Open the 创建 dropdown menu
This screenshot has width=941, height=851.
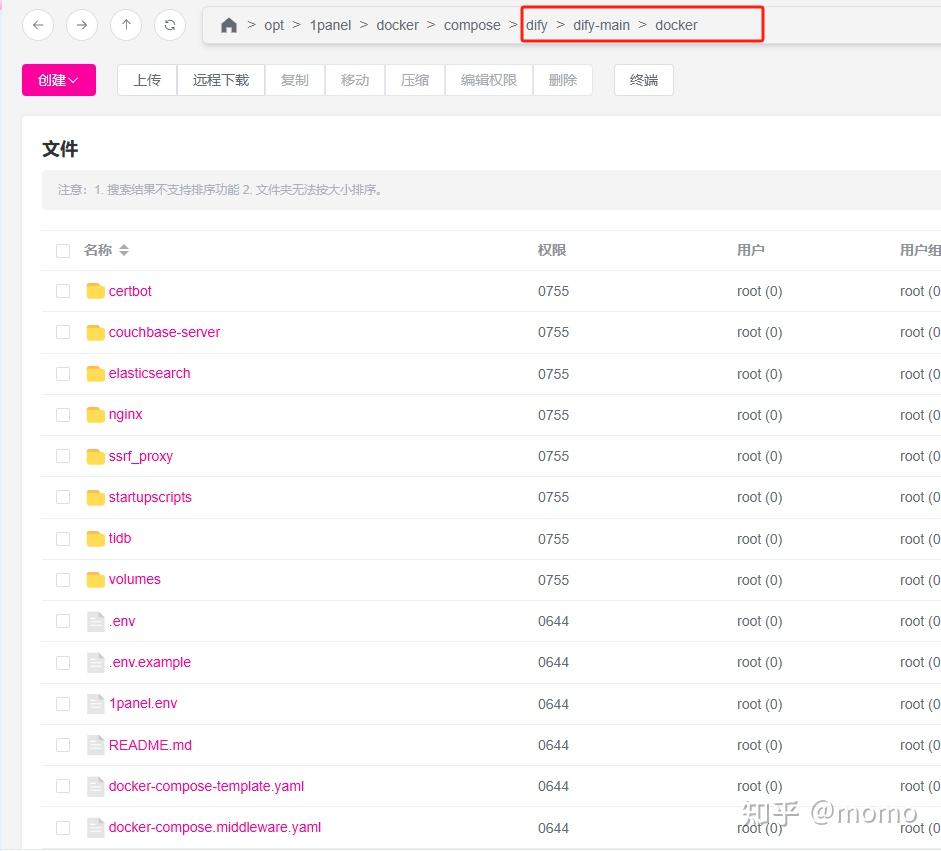tap(58, 79)
